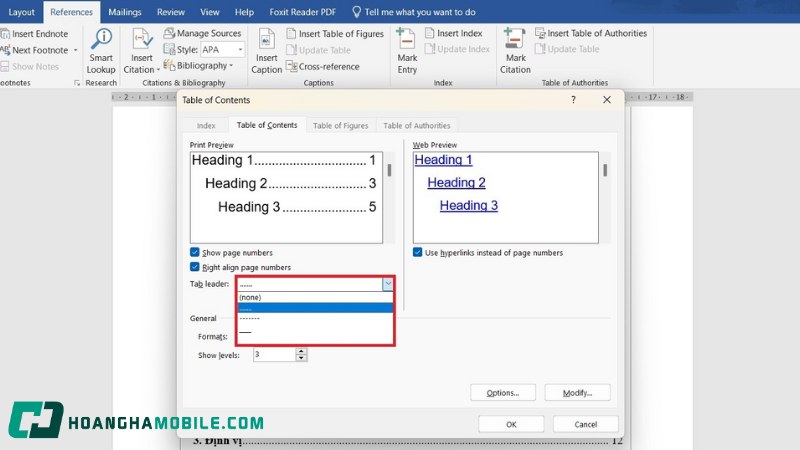This screenshot has height=450, width=800.
Task: Open Manage Sources in ribbon
Action: pyautogui.click(x=201, y=33)
